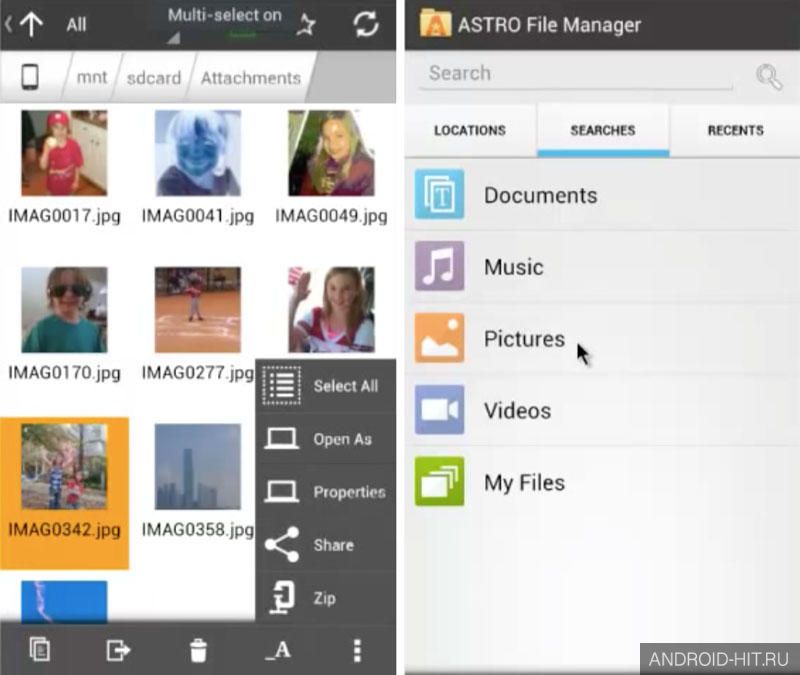Tap the green My Files icon

tap(439, 482)
